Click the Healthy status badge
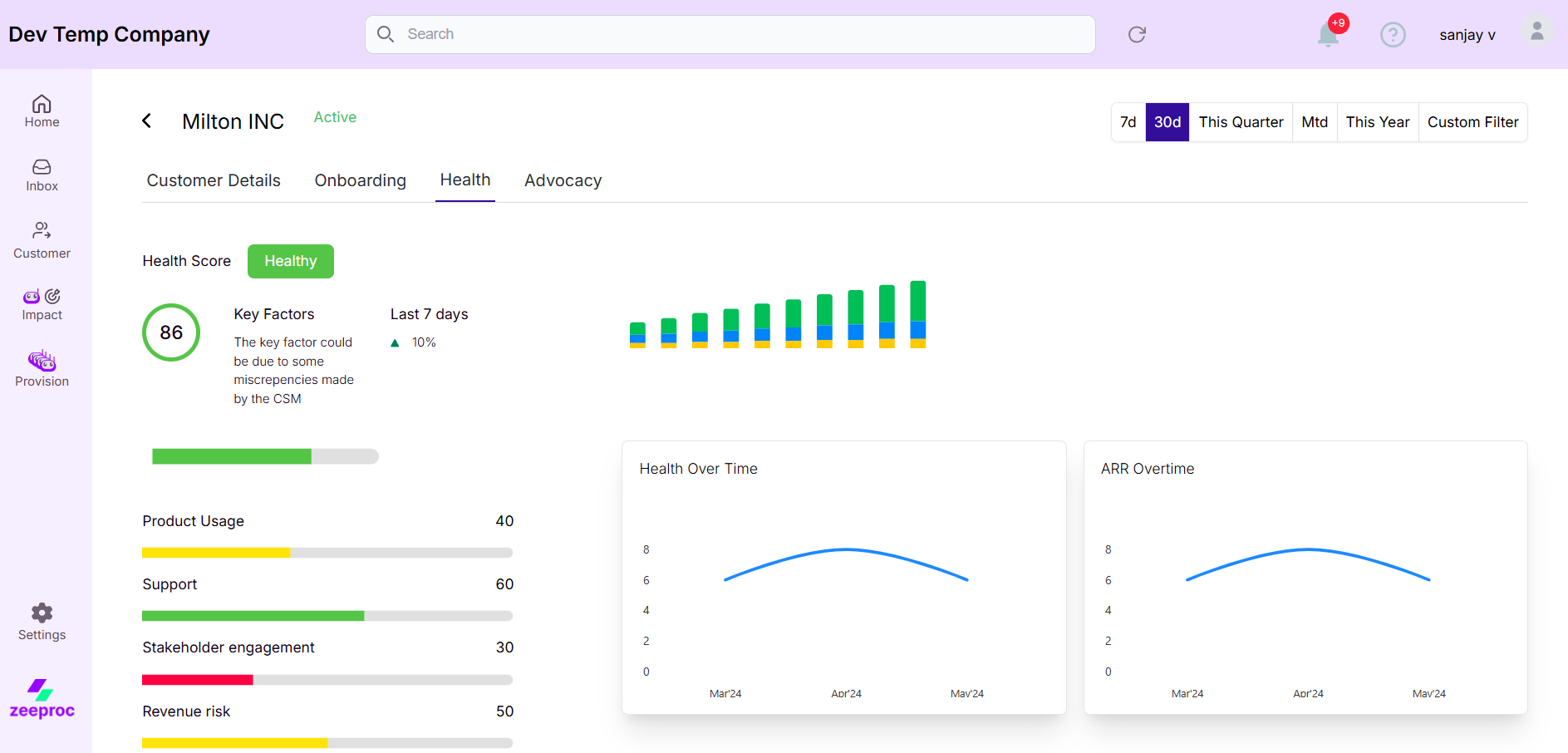The image size is (1568, 753). point(290,261)
